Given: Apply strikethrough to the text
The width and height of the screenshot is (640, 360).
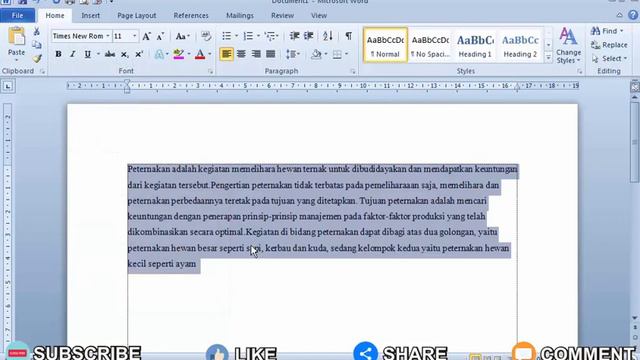Looking at the screenshot, I should 109,54.
